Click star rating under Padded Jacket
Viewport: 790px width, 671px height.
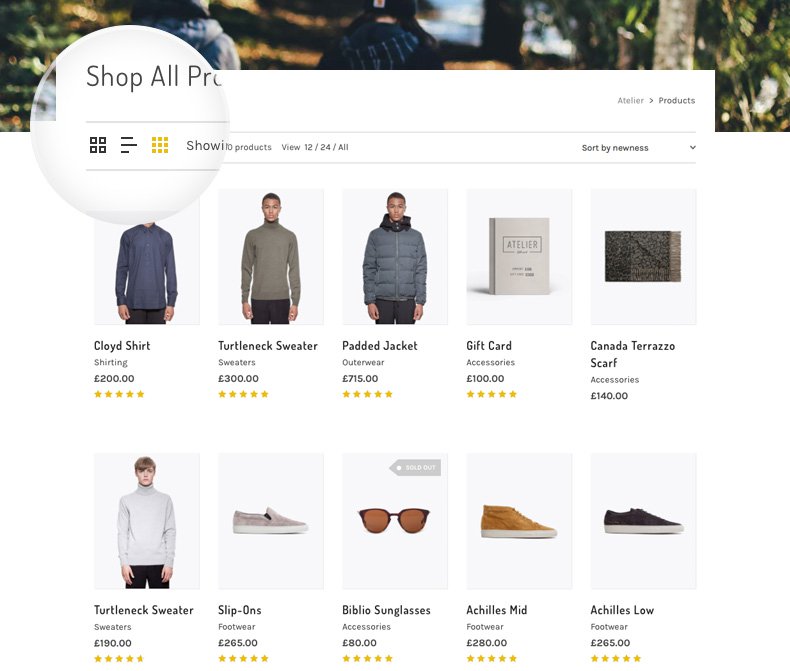pyautogui.click(x=367, y=394)
